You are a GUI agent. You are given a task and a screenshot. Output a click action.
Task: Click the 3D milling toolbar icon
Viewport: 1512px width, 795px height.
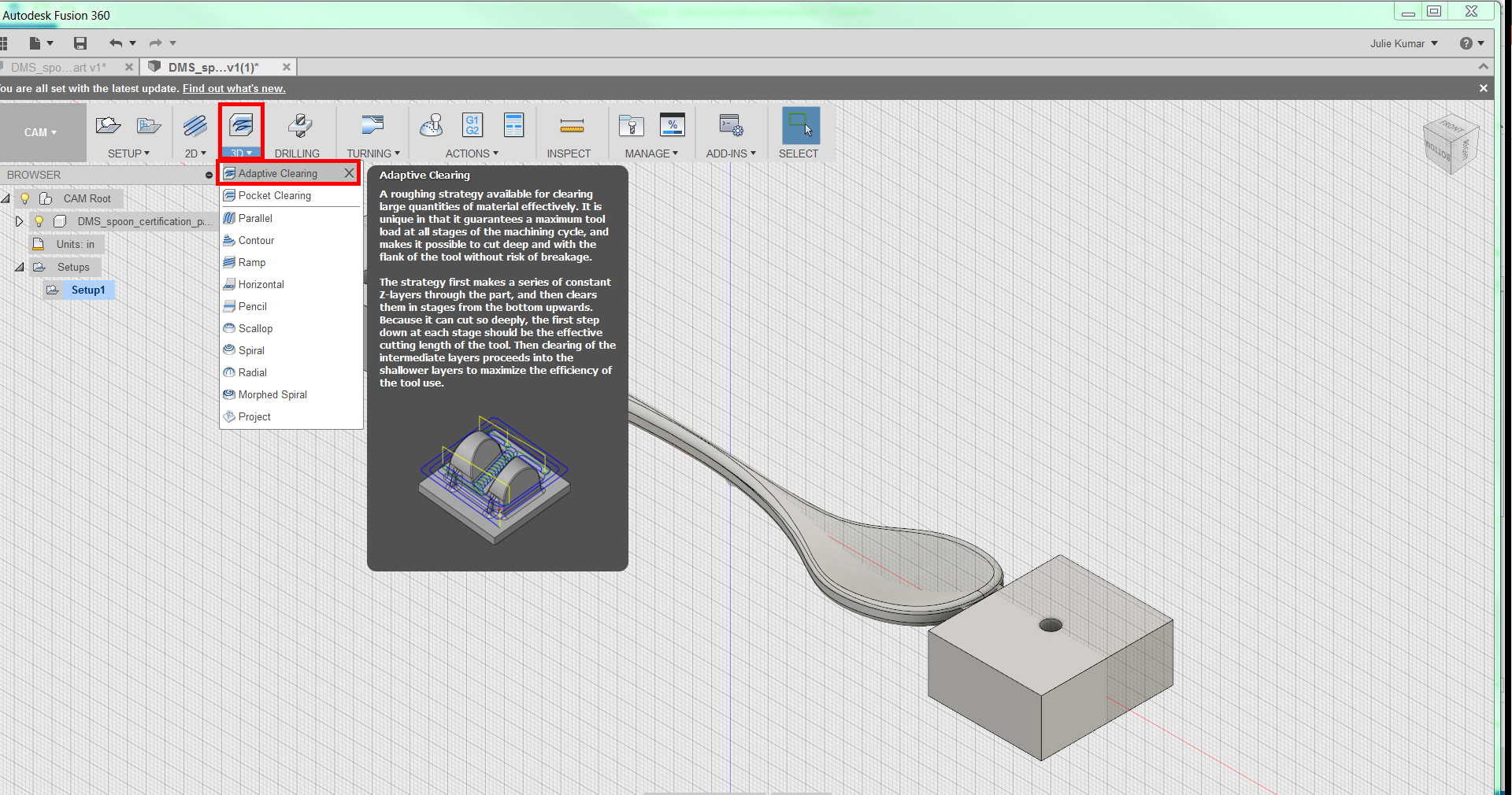(241, 125)
